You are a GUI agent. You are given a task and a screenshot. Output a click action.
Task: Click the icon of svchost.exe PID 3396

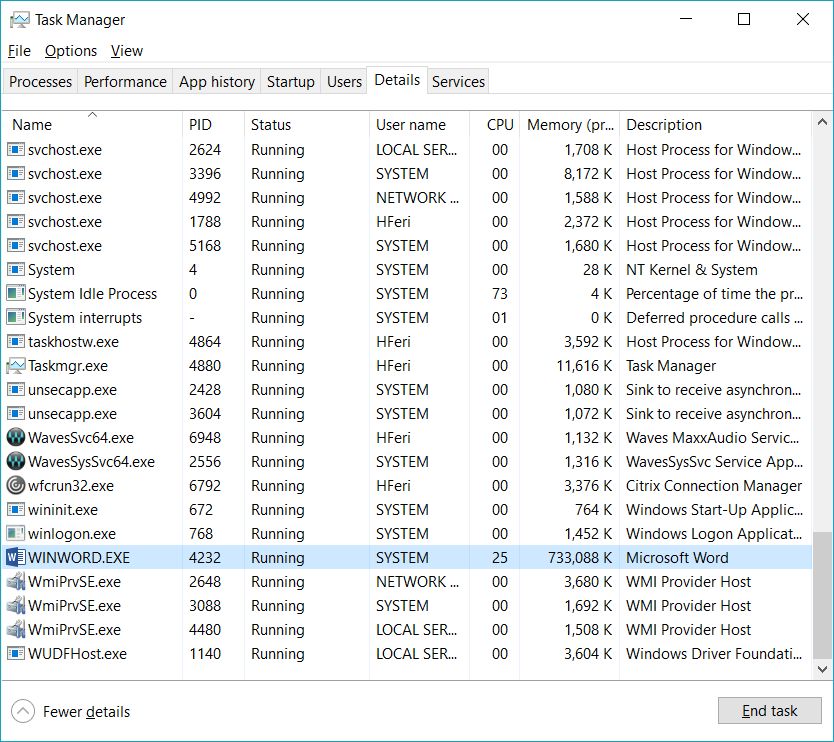[x=15, y=173]
